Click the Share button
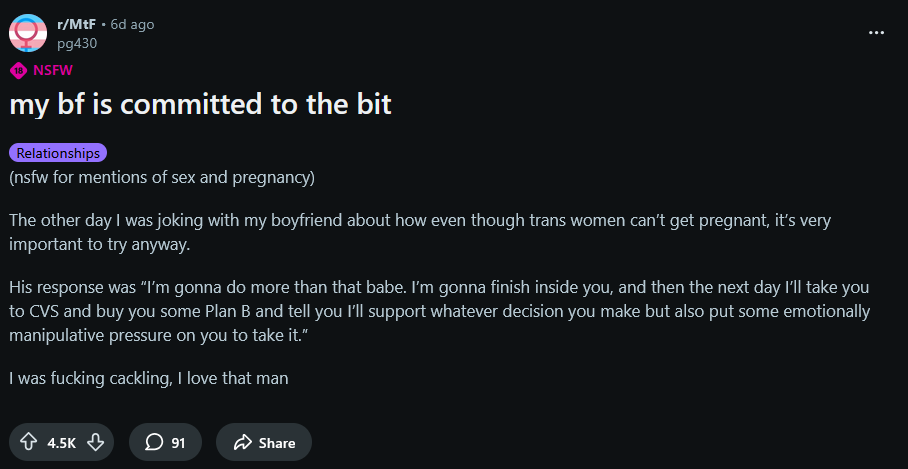Image resolution: width=908 pixels, height=469 pixels. pyautogui.click(x=264, y=443)
